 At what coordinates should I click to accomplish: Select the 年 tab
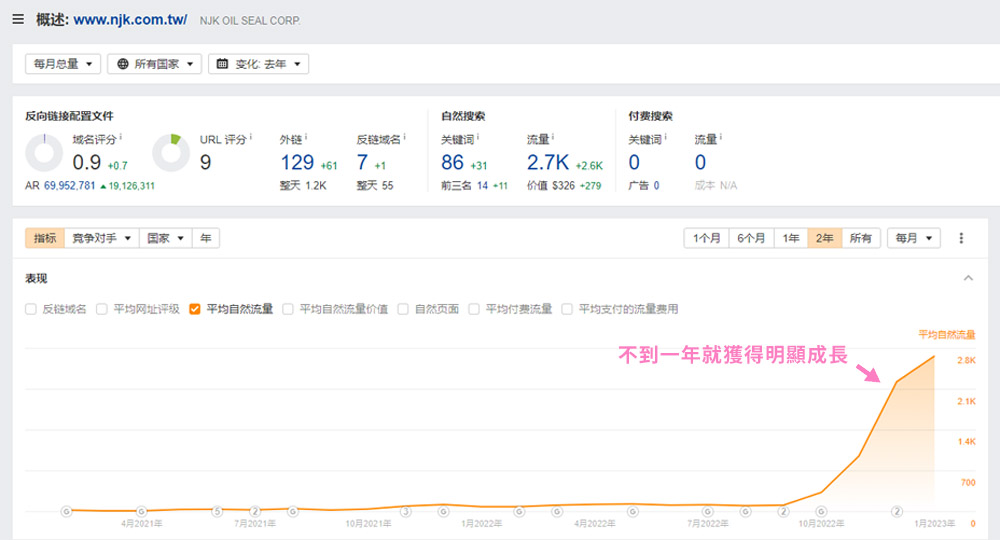click(x=206, y=238)
